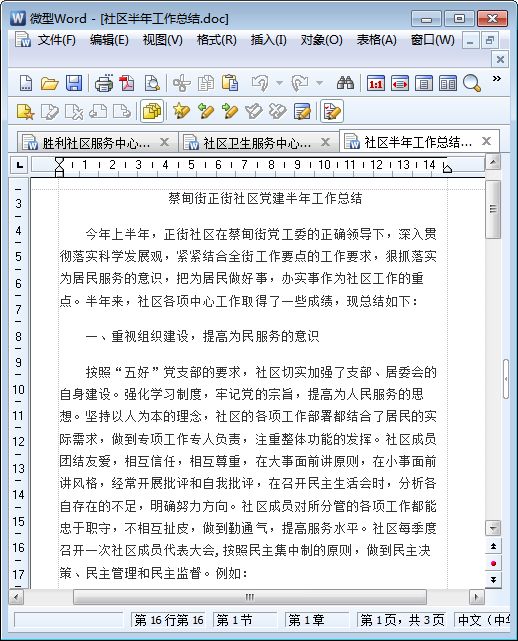The width and height of the screenshot is (518, 641).
Task: Open the 对象(O) menu
Action: tap(322, 40)
